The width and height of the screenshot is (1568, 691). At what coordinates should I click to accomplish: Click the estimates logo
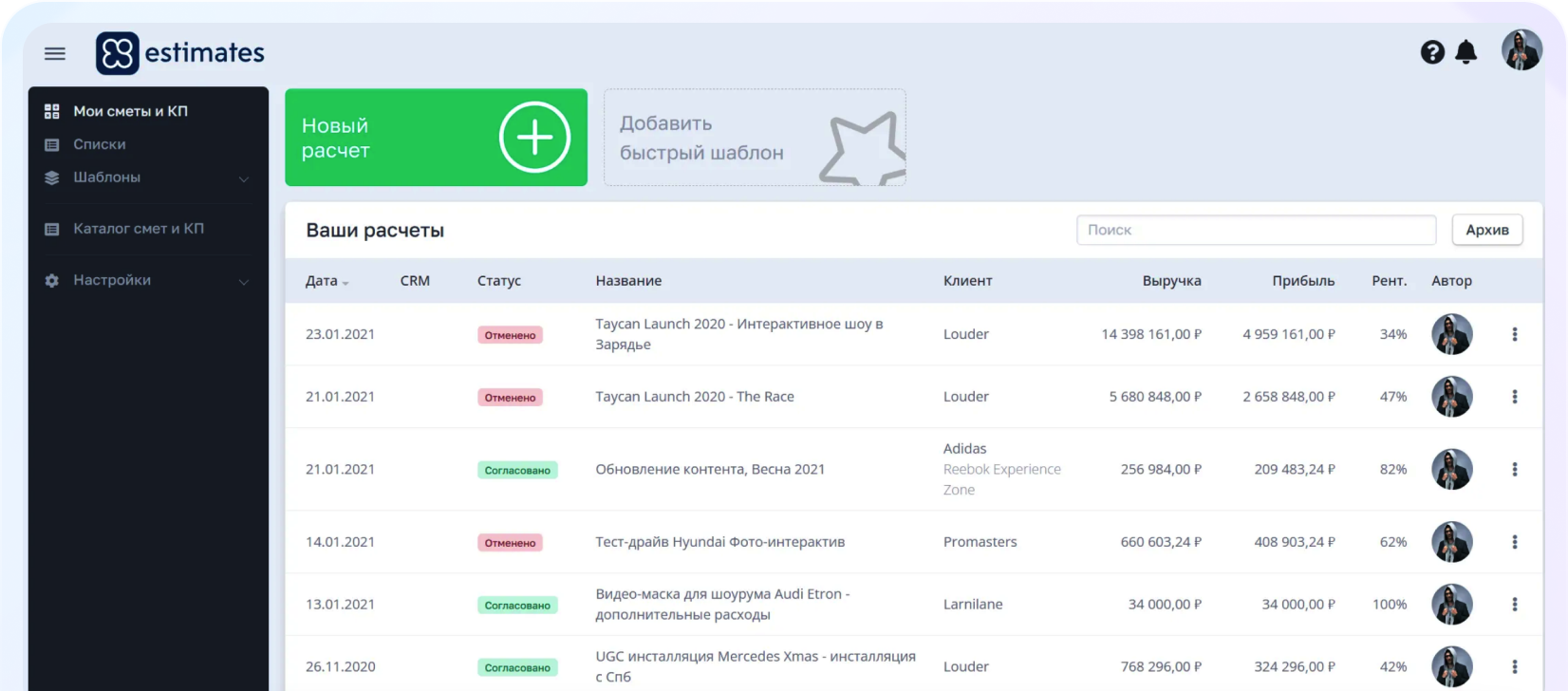coord(180,53)
